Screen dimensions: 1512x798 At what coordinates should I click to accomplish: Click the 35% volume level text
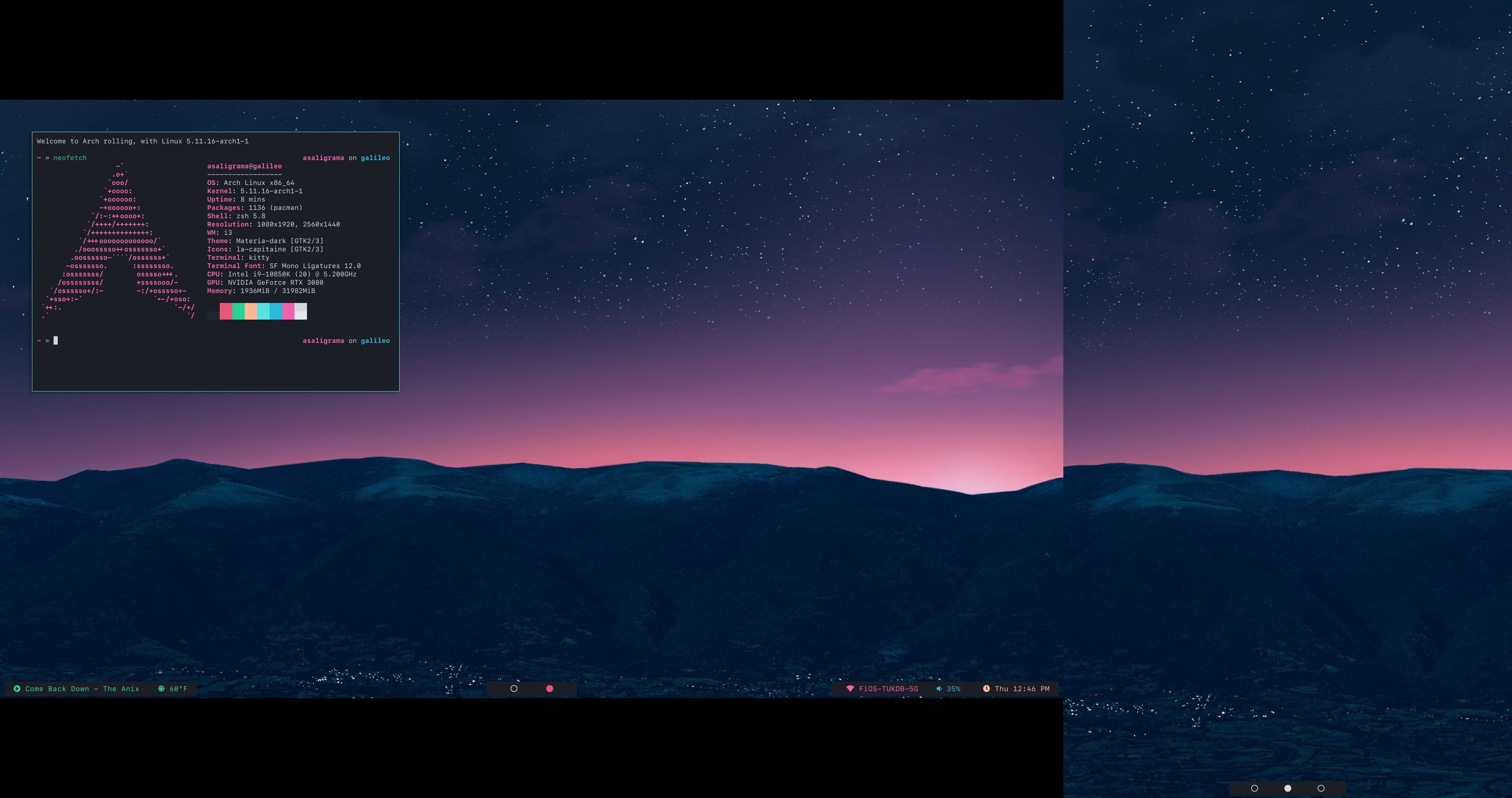953,689
